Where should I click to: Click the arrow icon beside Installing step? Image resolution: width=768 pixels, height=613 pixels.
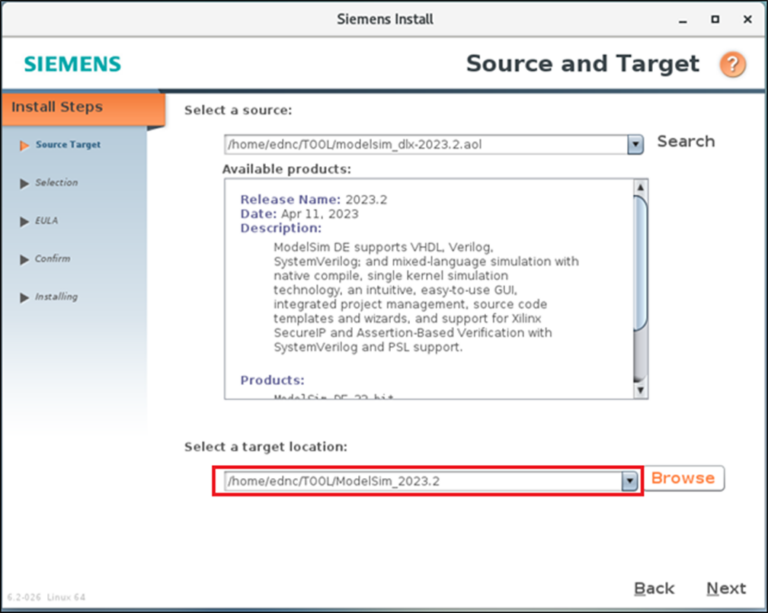[x=24, y=297]
